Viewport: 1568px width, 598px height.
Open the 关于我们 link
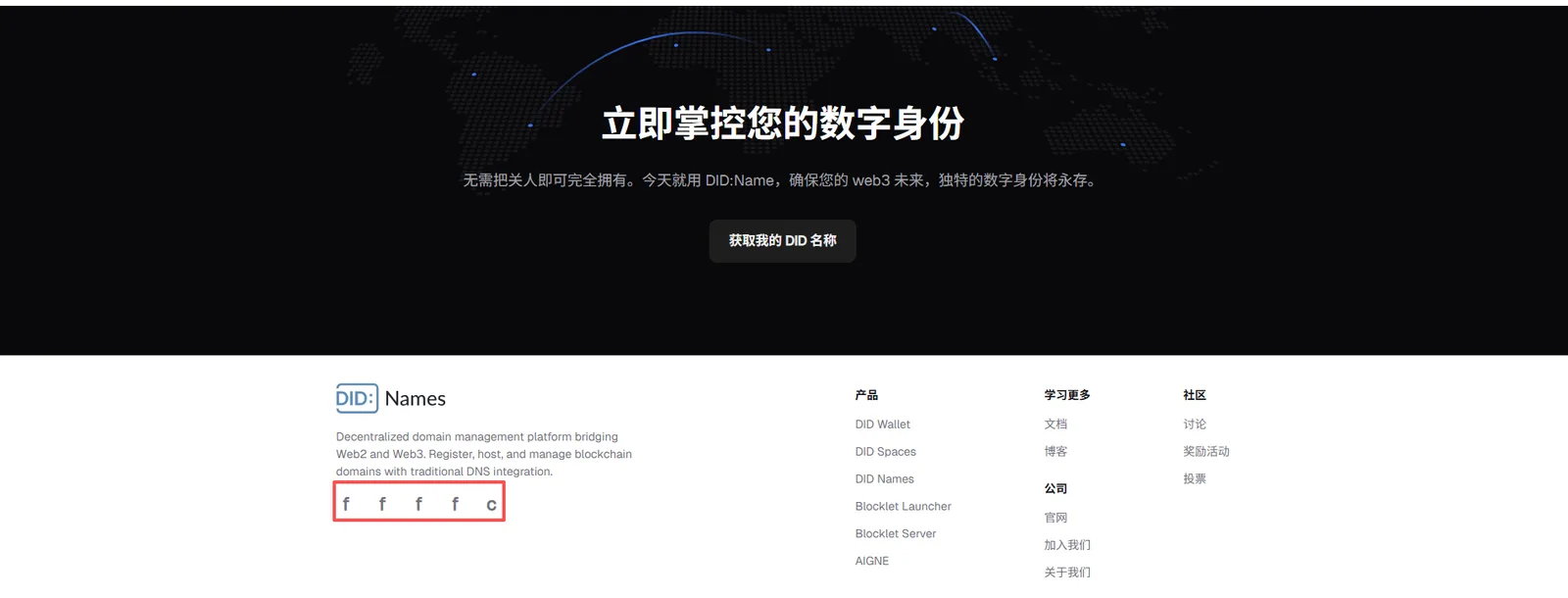tap(1067, 573)
